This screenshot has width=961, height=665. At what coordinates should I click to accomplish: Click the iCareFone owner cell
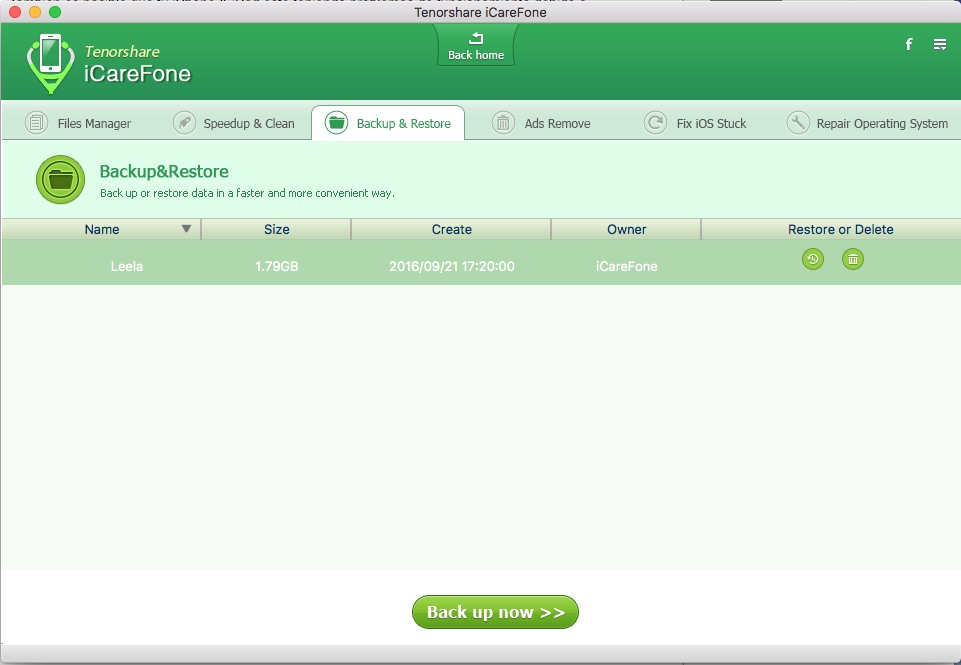click(x=626, y=266)
